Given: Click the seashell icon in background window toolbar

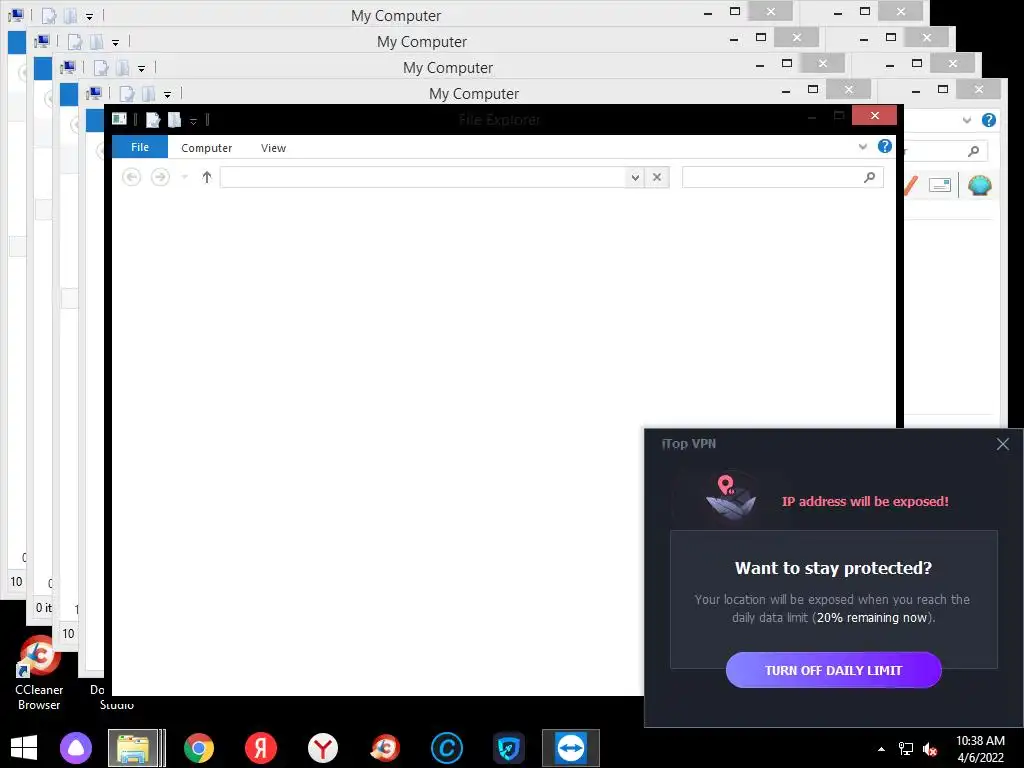Looking at the screenshot, I should coord(980,186).
